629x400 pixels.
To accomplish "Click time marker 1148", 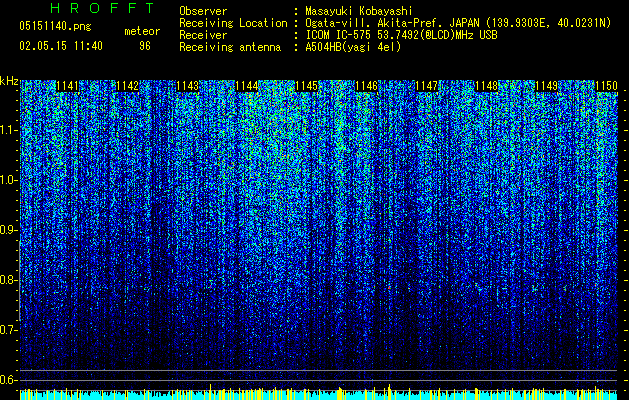I will point(486,86).
